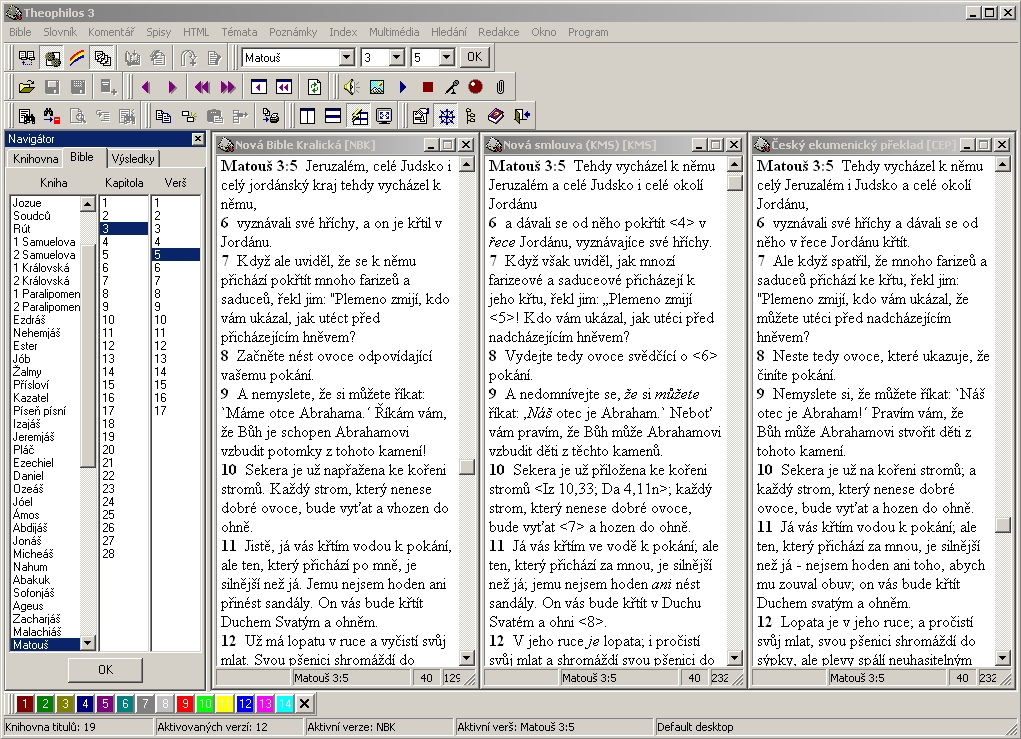The width and height of the screenshot is (1021, 739).
Task: Open the Multimédia menu
Action: [394, 32]
